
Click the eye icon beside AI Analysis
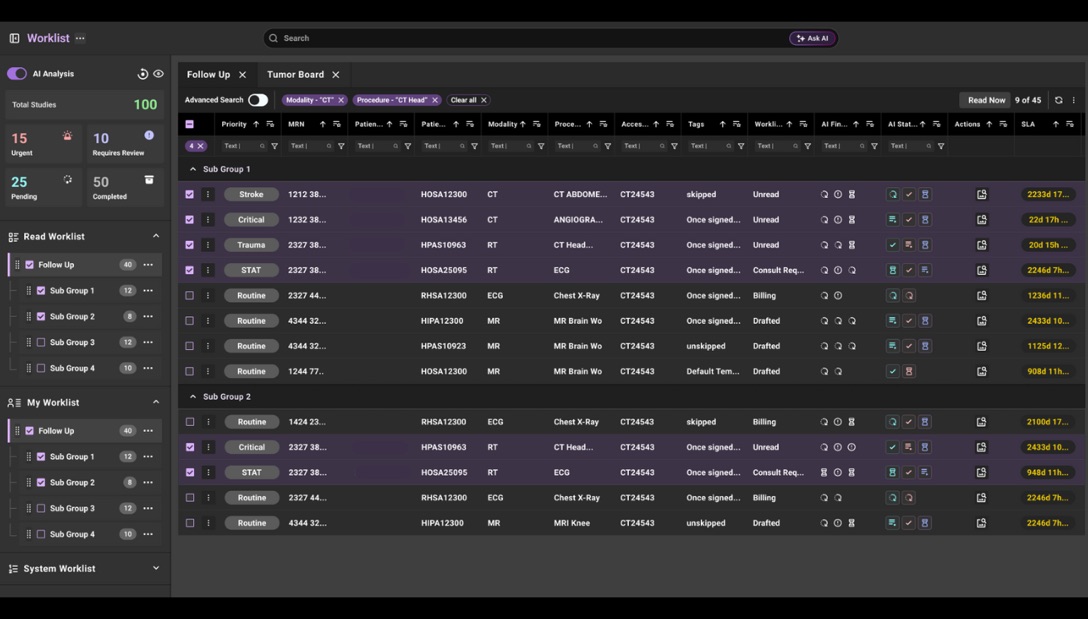[x=157, y=73]
